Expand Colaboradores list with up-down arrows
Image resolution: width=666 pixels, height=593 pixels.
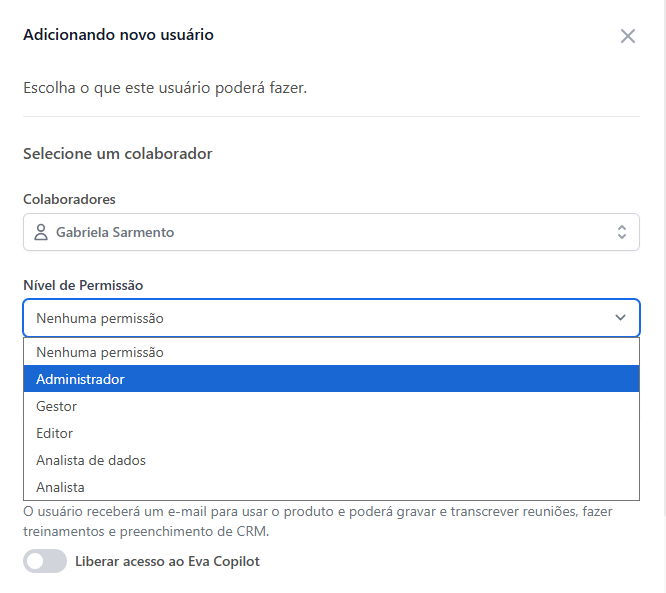[621, 232]
